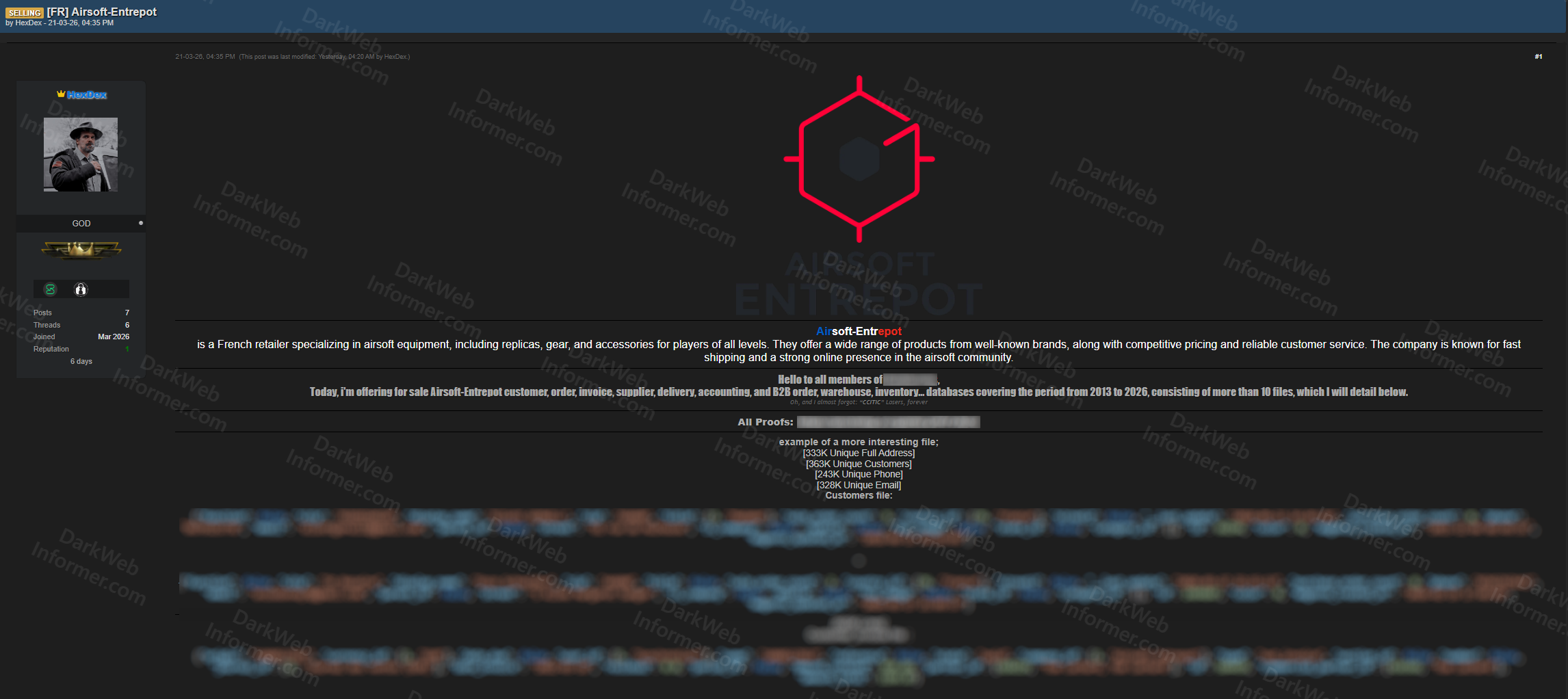Click the yellow SELLING tag
Viewport: 1568px width, 699px height.
coord(25,12)
